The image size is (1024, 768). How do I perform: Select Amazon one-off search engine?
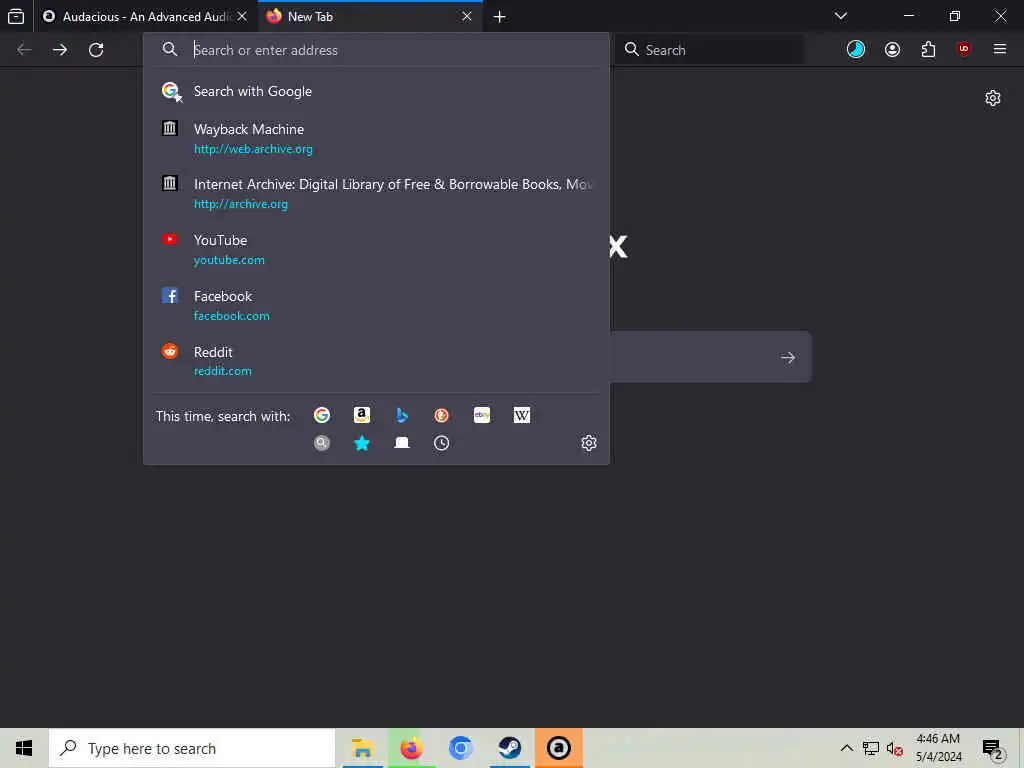coord(362,415)
